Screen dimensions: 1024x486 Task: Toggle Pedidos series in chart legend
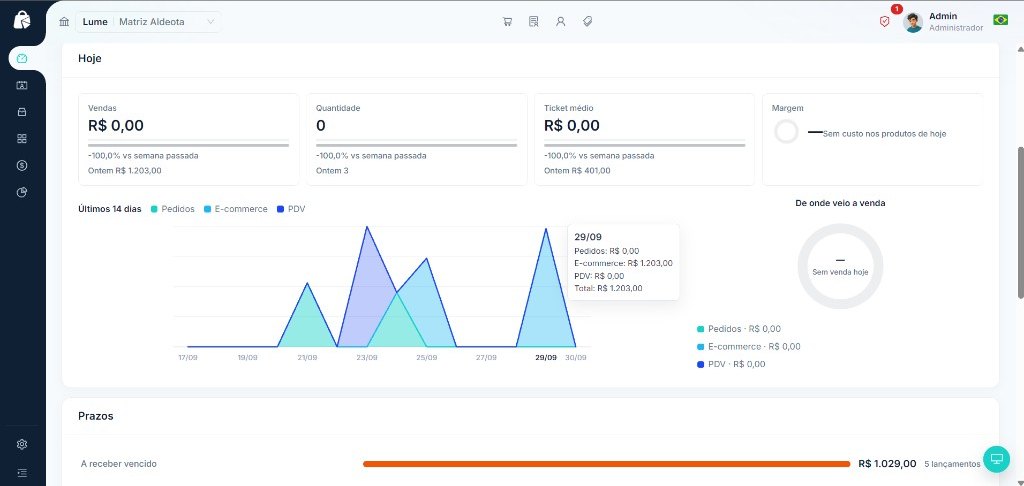click(172, 209)
